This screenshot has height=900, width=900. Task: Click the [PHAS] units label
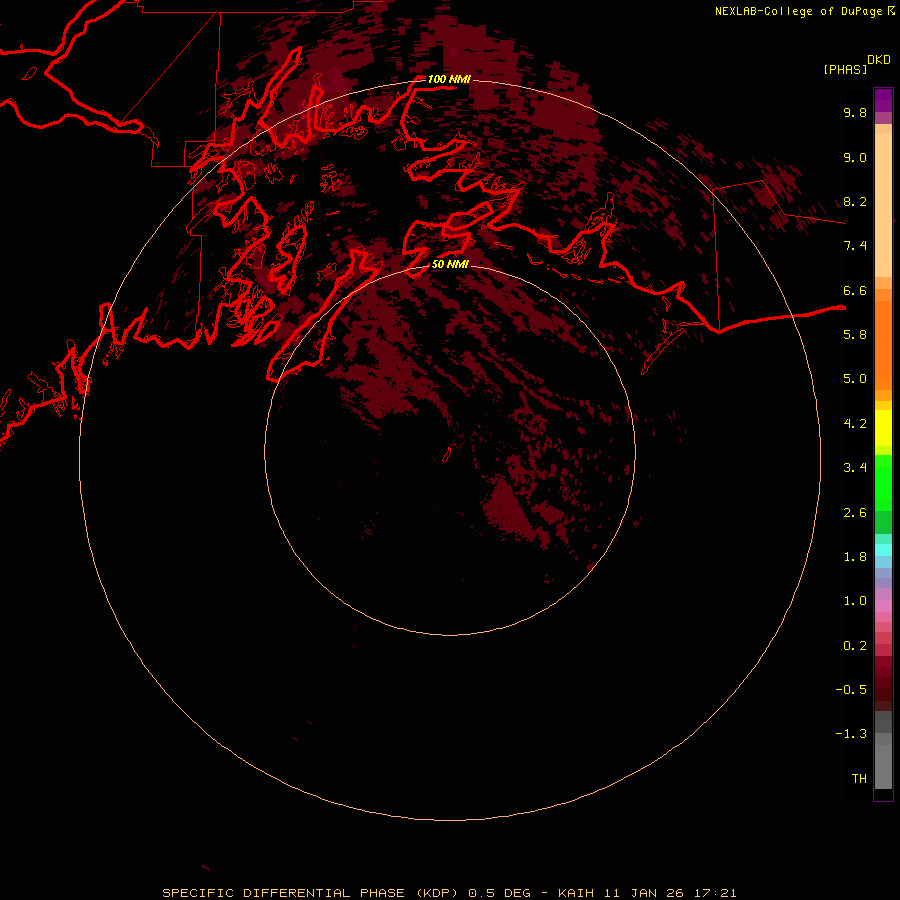[x=845, y=69]
